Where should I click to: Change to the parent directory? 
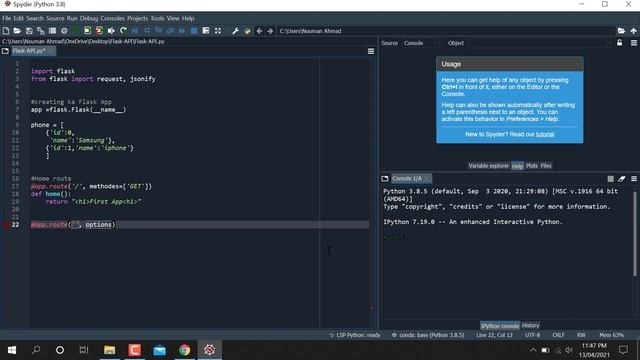pos(633,31)
